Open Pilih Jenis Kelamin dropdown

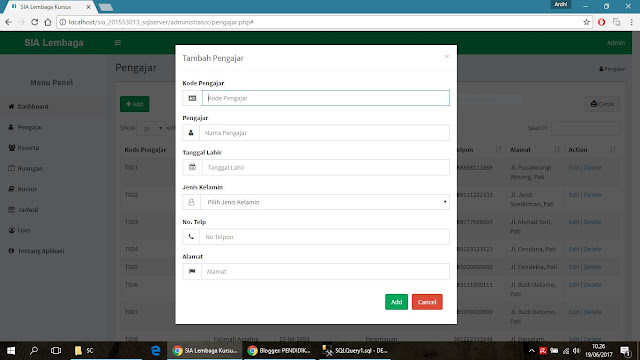(325, 202)
